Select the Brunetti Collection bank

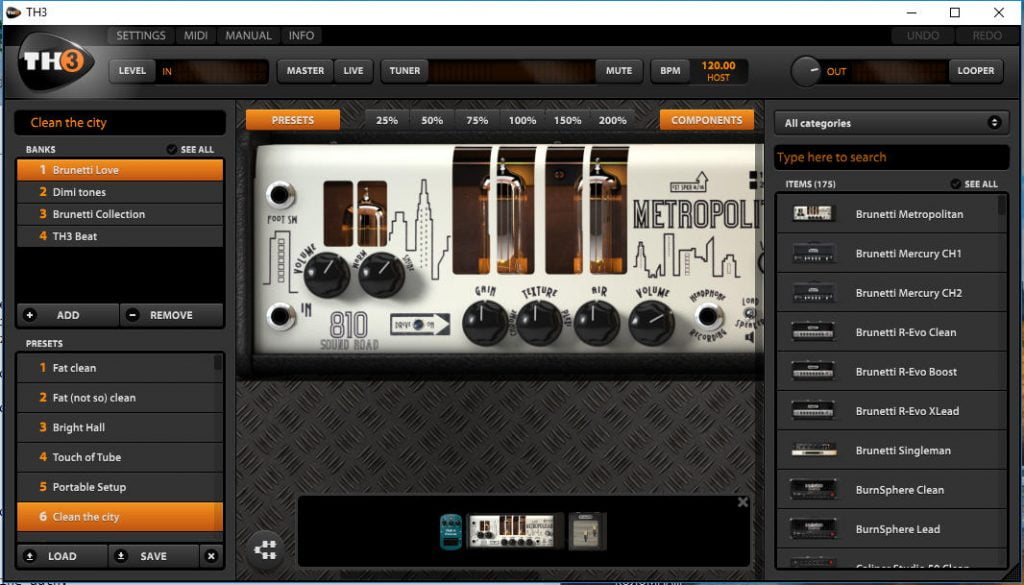coord(120,214)
